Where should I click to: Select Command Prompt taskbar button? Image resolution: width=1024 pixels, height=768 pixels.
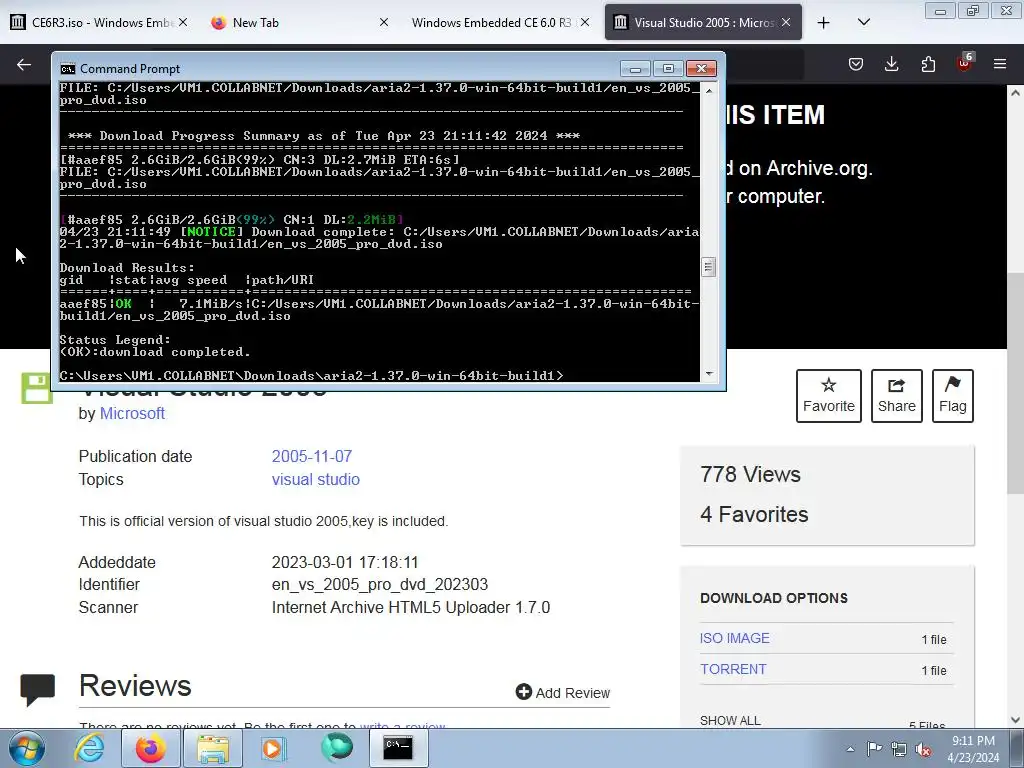click(x=398, y=748)
